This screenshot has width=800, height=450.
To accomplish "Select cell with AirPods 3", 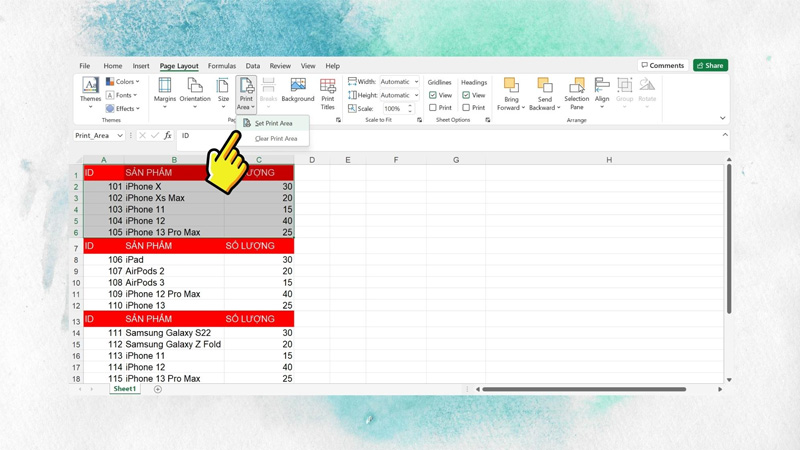I will pos(174,283).
